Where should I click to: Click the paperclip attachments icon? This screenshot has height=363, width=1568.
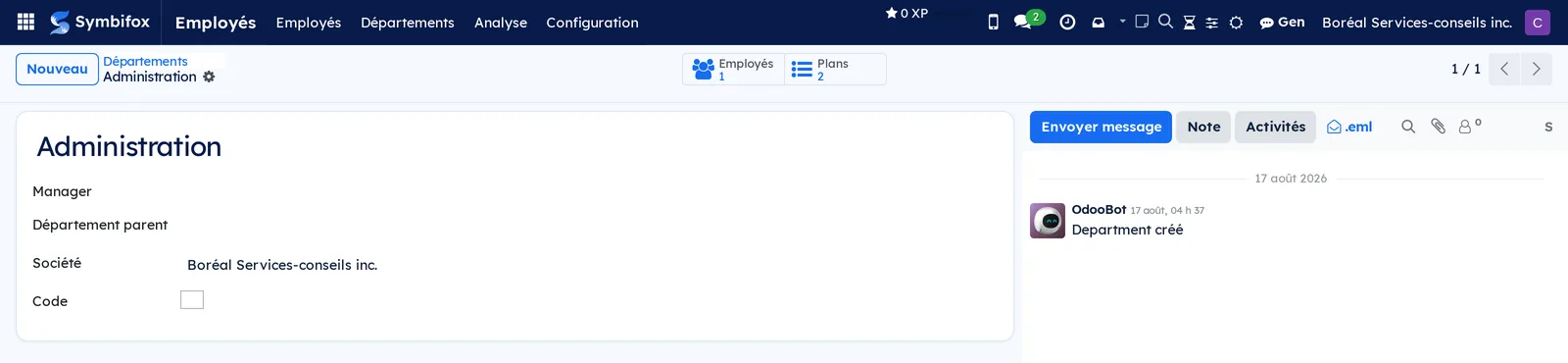(x=1438, y=126)
